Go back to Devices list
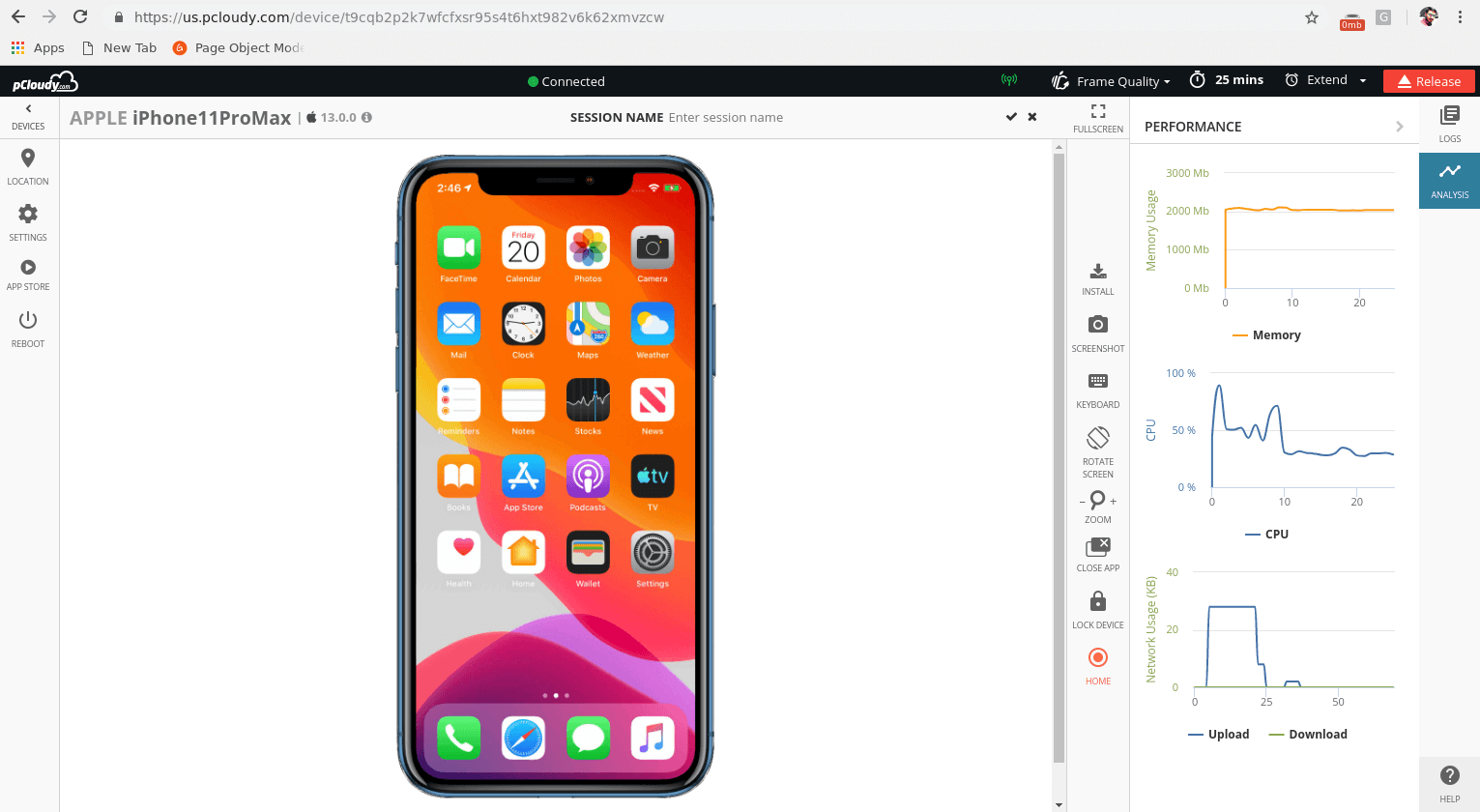Screen dimensions: 1480x812 28,117
